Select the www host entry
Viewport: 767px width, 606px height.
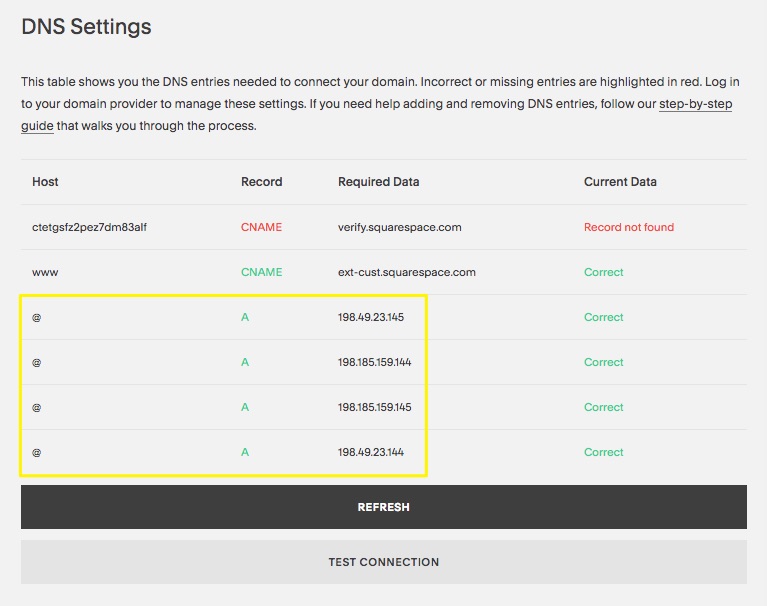[x=45, y=272]
